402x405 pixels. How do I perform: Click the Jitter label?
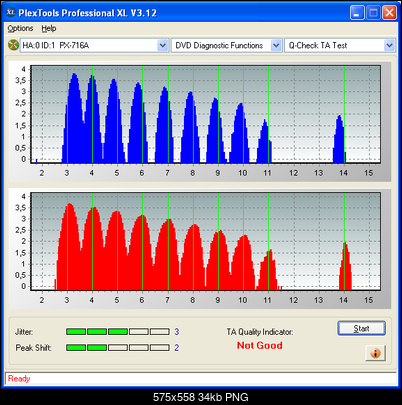24,332
